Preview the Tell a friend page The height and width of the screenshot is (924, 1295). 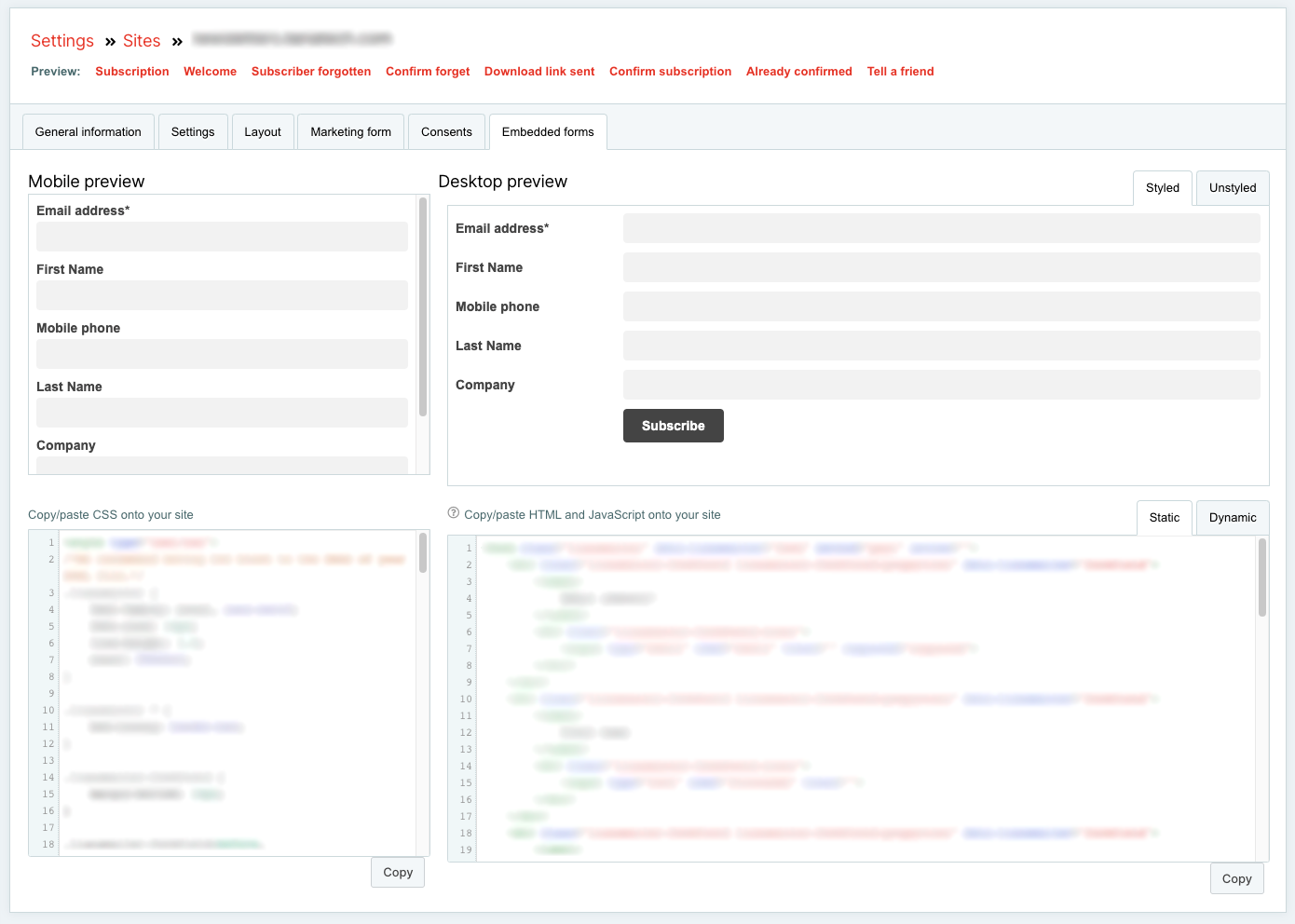[900, 72]
